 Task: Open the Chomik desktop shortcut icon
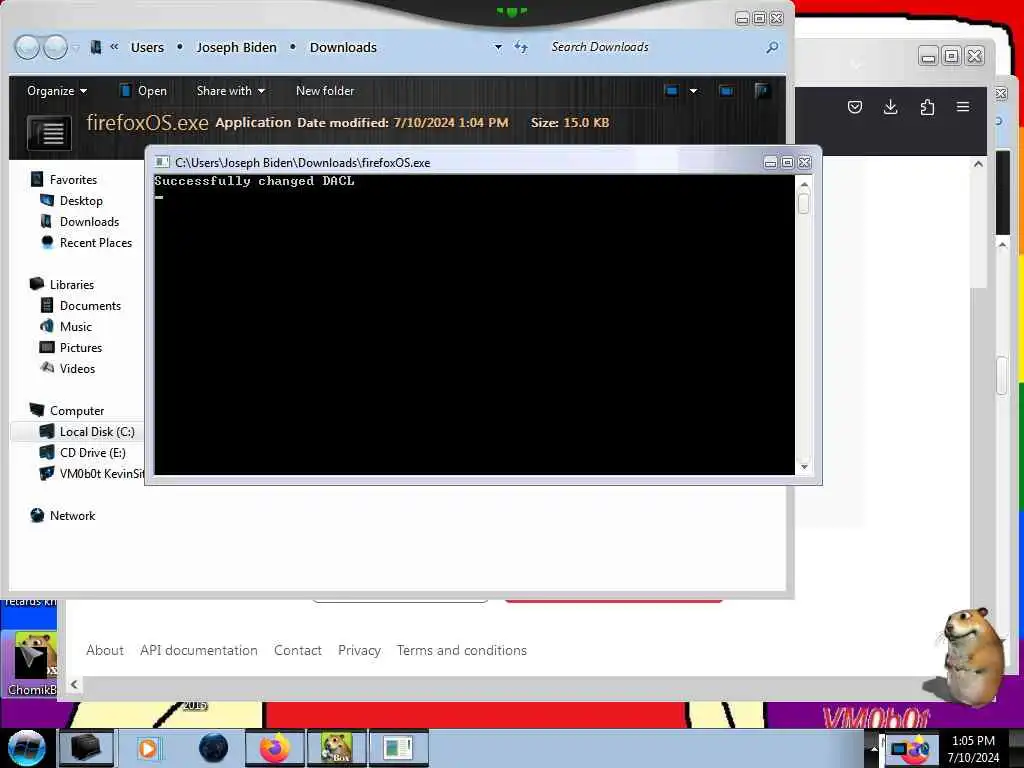point(31,664)
